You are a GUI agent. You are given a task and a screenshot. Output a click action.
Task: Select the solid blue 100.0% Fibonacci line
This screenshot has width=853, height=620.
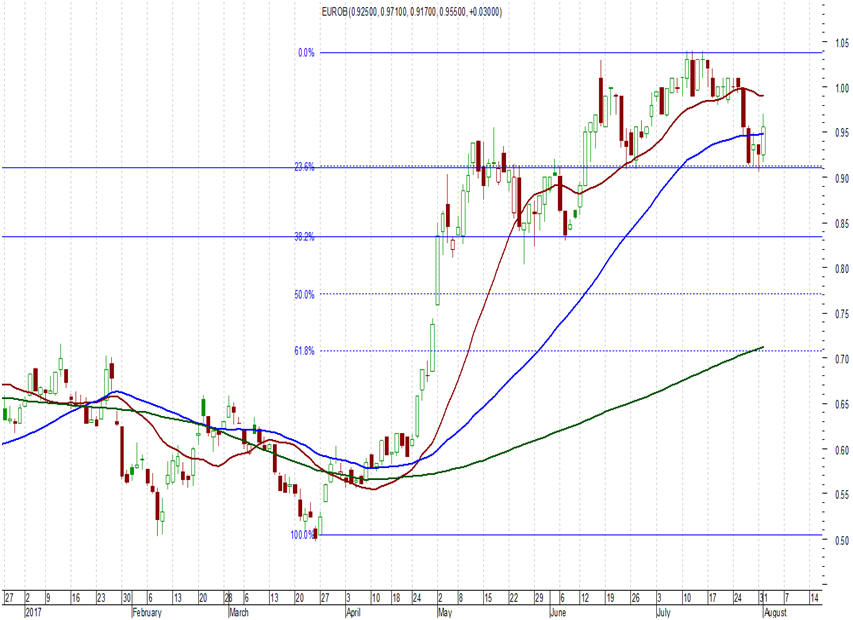click(571, 535)
